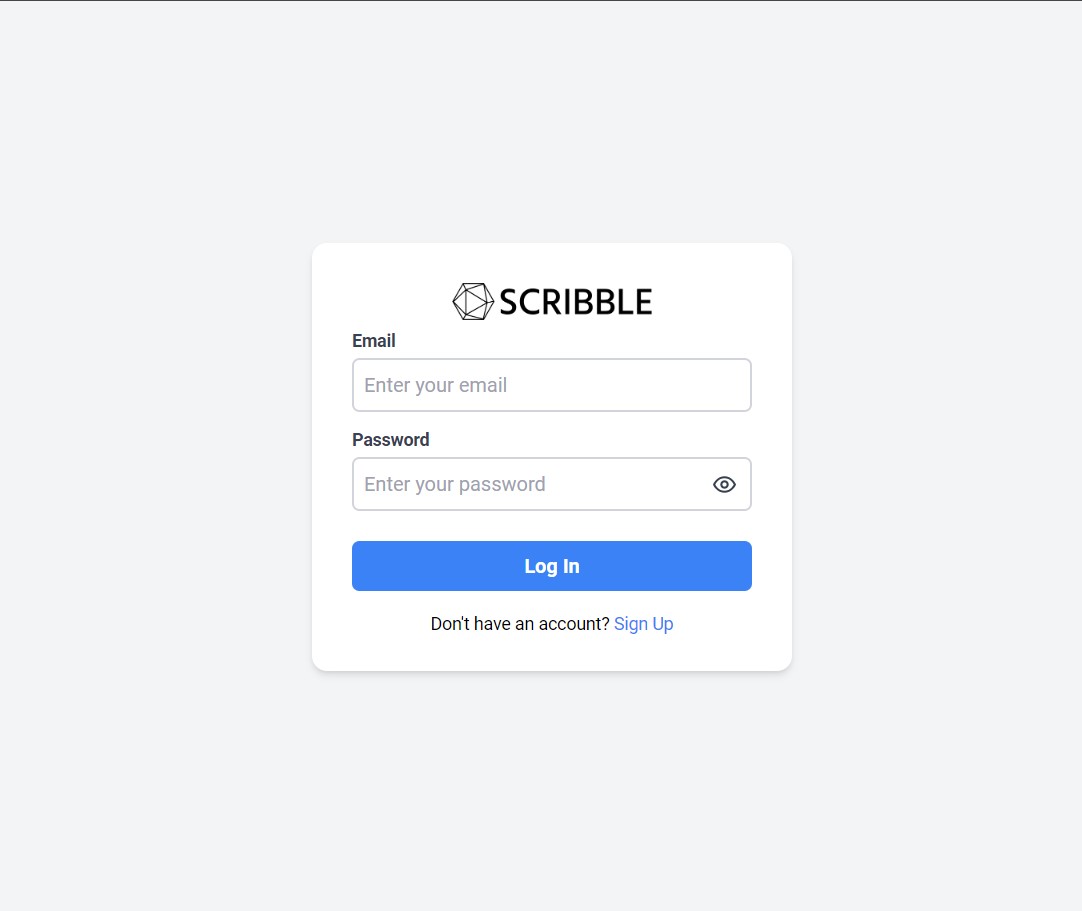This screenshot has height=911, width=1082.
Task: Toggle password visibility with the eye icon
Action: pos(723,484)
